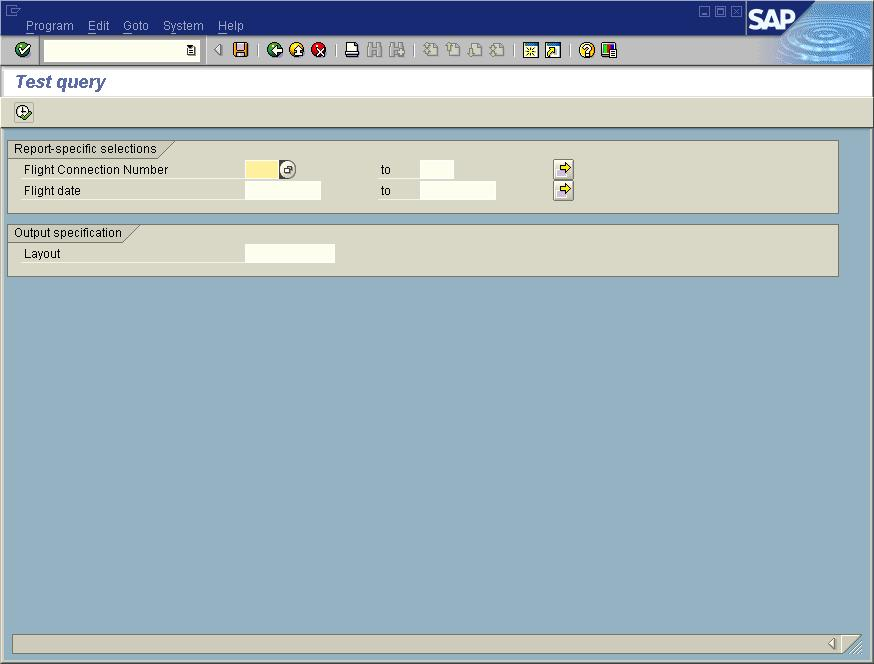Click the yellow Help question mark icon
This screenshot has width=874, height=664.
point(586,50)
